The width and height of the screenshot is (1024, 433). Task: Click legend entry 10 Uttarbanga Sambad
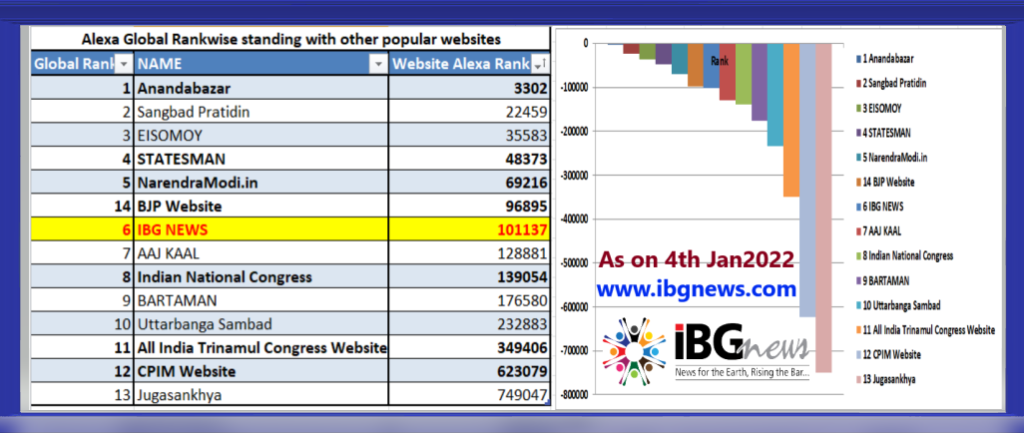point(898,306)
